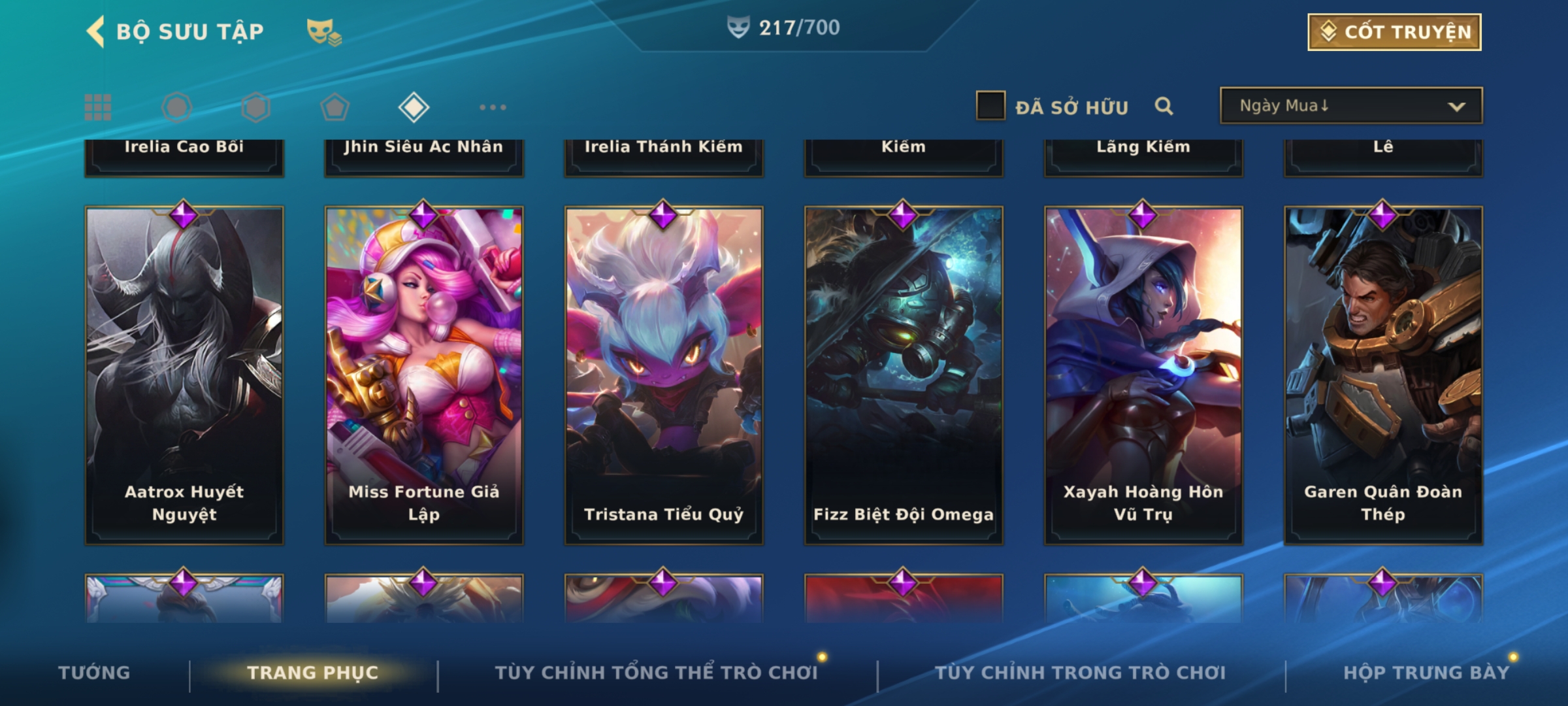
Task: Open the Fizz Biệt Đội Omega skin
Action: pos(904,376)
